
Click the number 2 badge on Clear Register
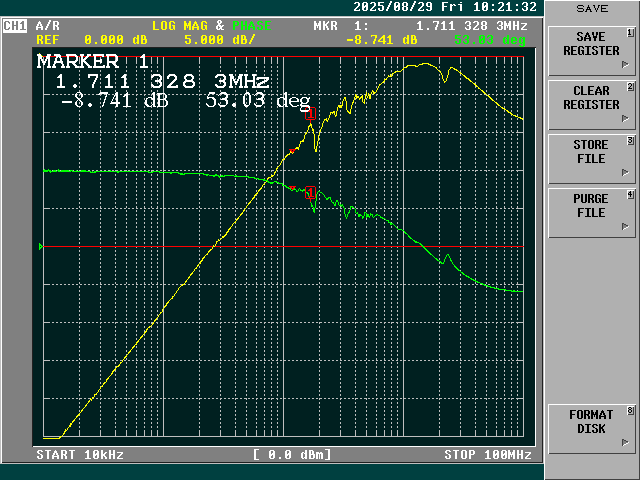click(630, 88)
